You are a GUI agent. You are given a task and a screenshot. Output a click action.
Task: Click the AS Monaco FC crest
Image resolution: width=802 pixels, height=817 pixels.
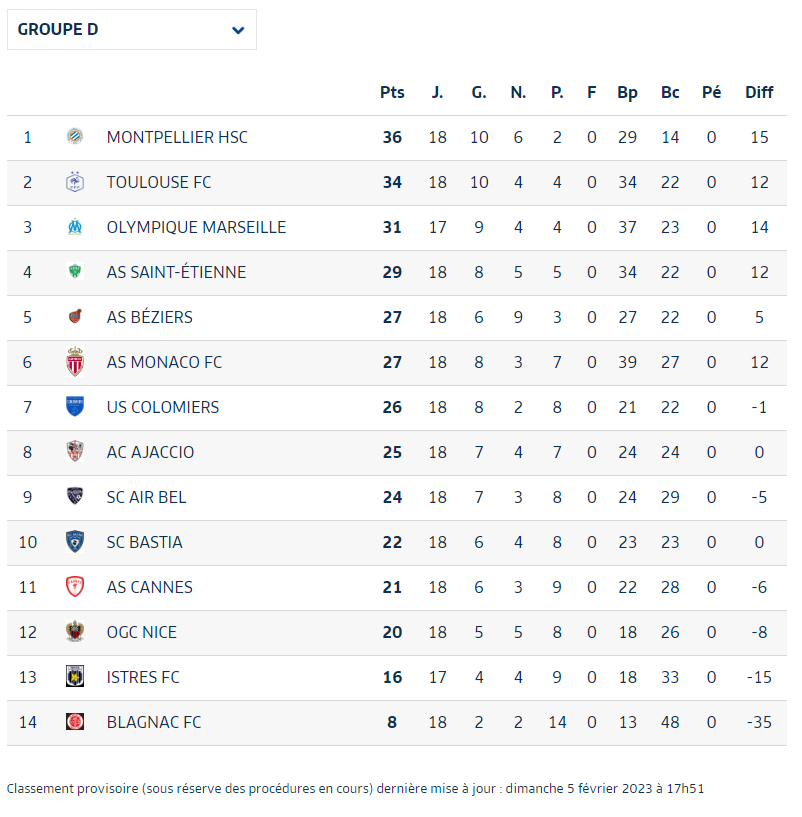click(x=75, y=362)
